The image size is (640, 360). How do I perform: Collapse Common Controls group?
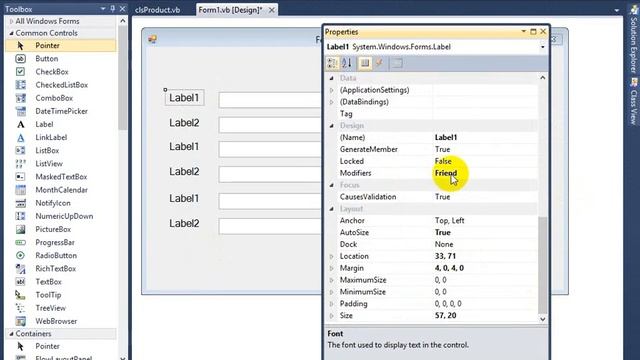click(x=11, y=33)
